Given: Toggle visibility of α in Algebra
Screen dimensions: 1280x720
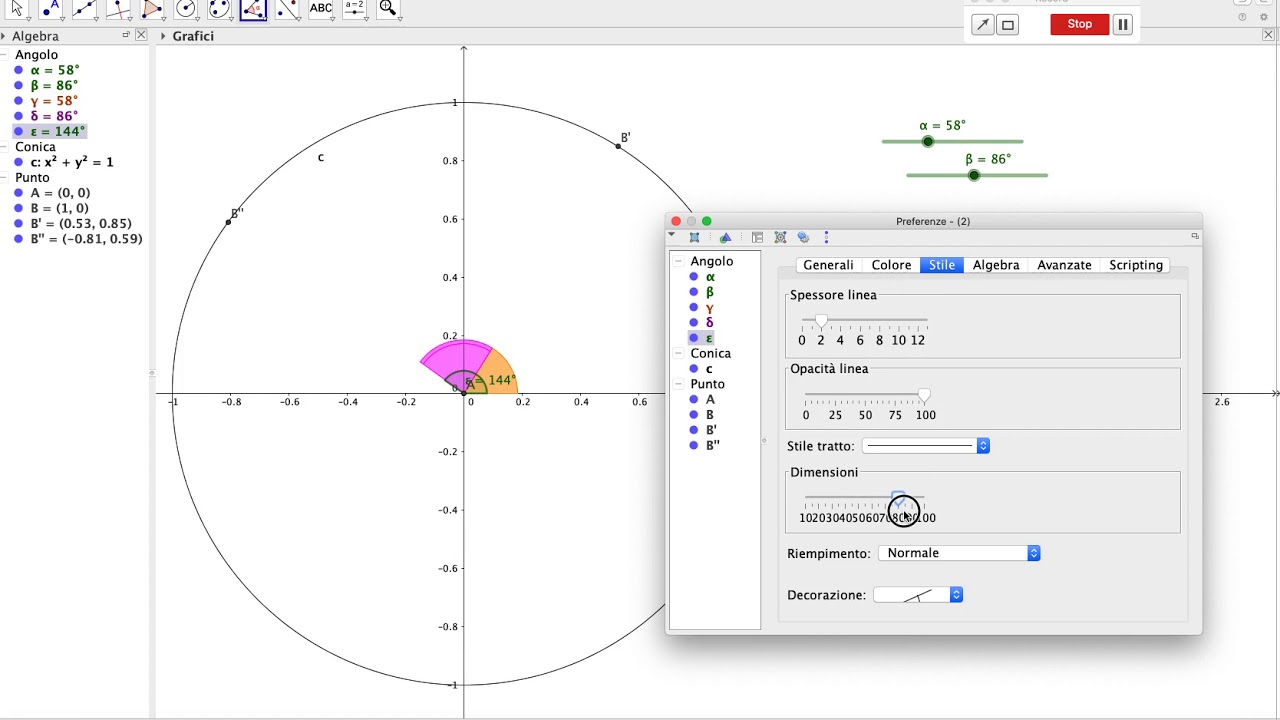Looking at the screenshot, I should point(19,71).
